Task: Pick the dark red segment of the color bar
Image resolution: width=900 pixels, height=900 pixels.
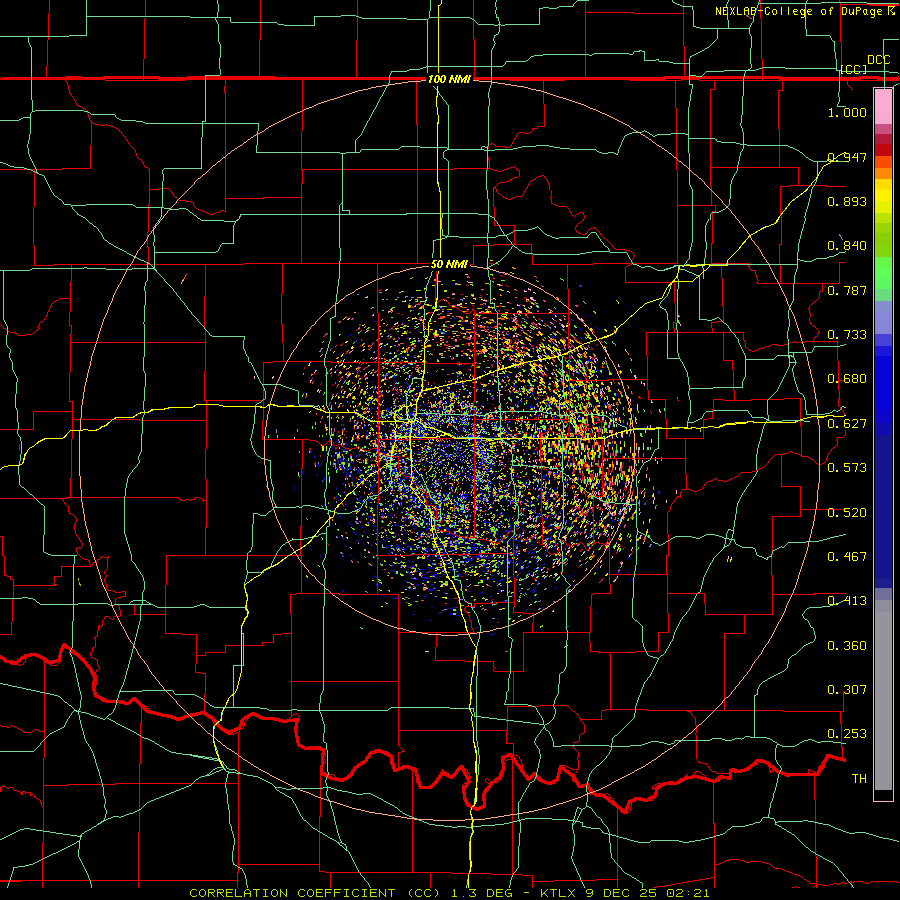Action: coord(883,150)
